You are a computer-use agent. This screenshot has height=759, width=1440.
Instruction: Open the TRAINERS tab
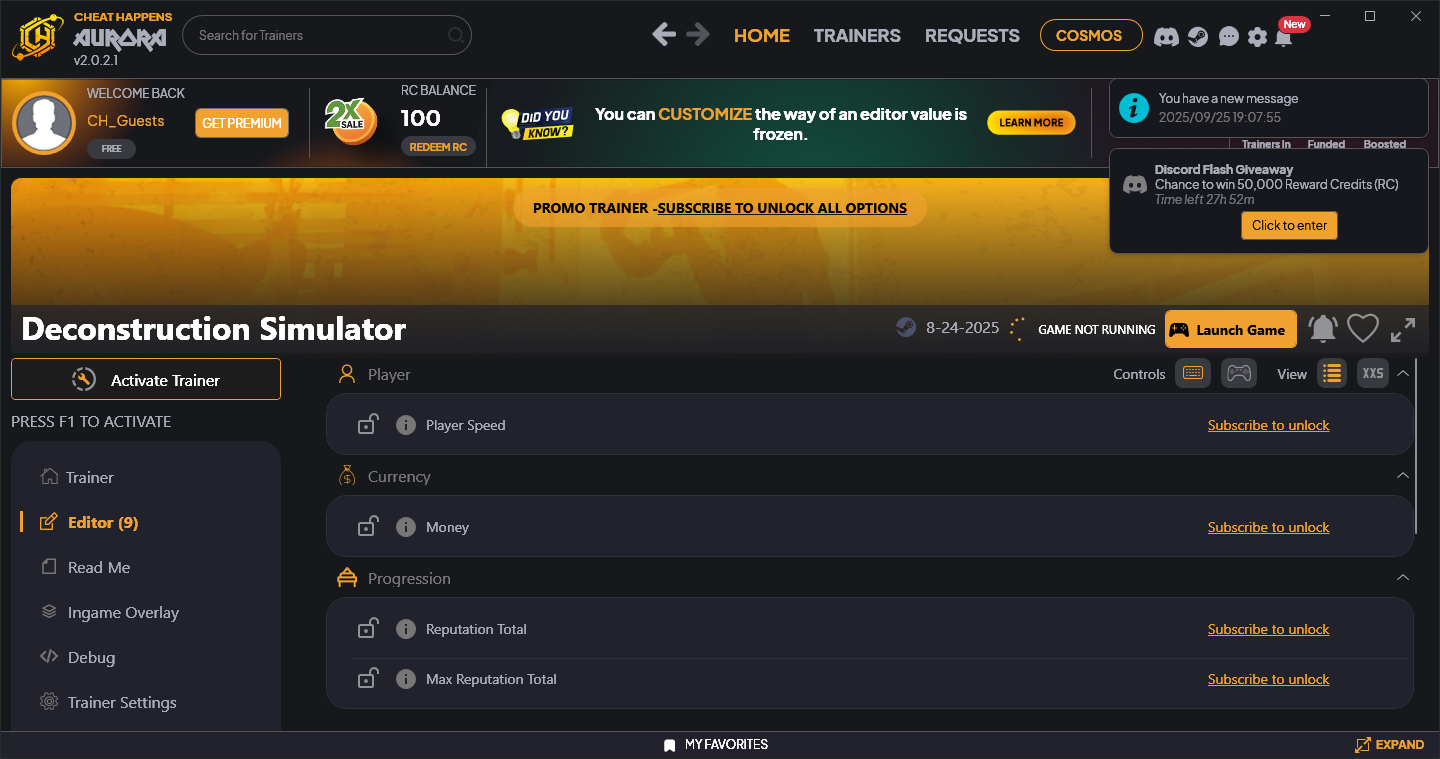click(857, 35)
